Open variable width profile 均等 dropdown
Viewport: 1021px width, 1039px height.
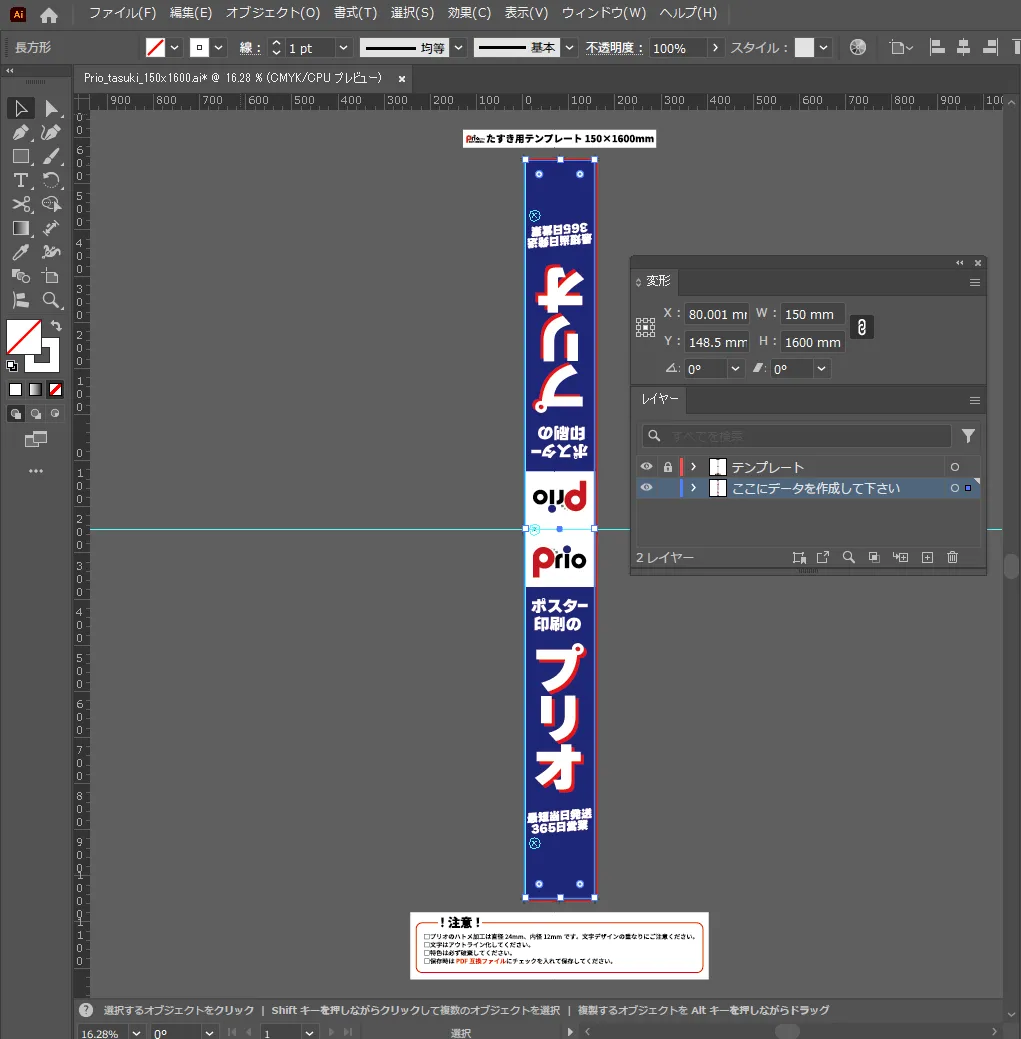(458, 48)
